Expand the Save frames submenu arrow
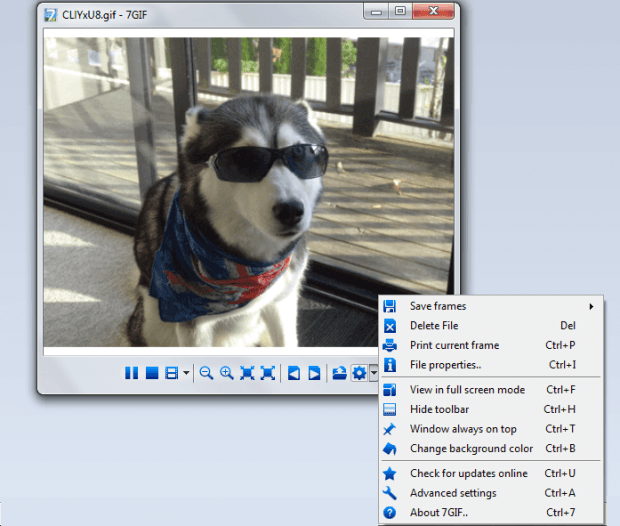The image size is (620, 526). coord(591,306)
